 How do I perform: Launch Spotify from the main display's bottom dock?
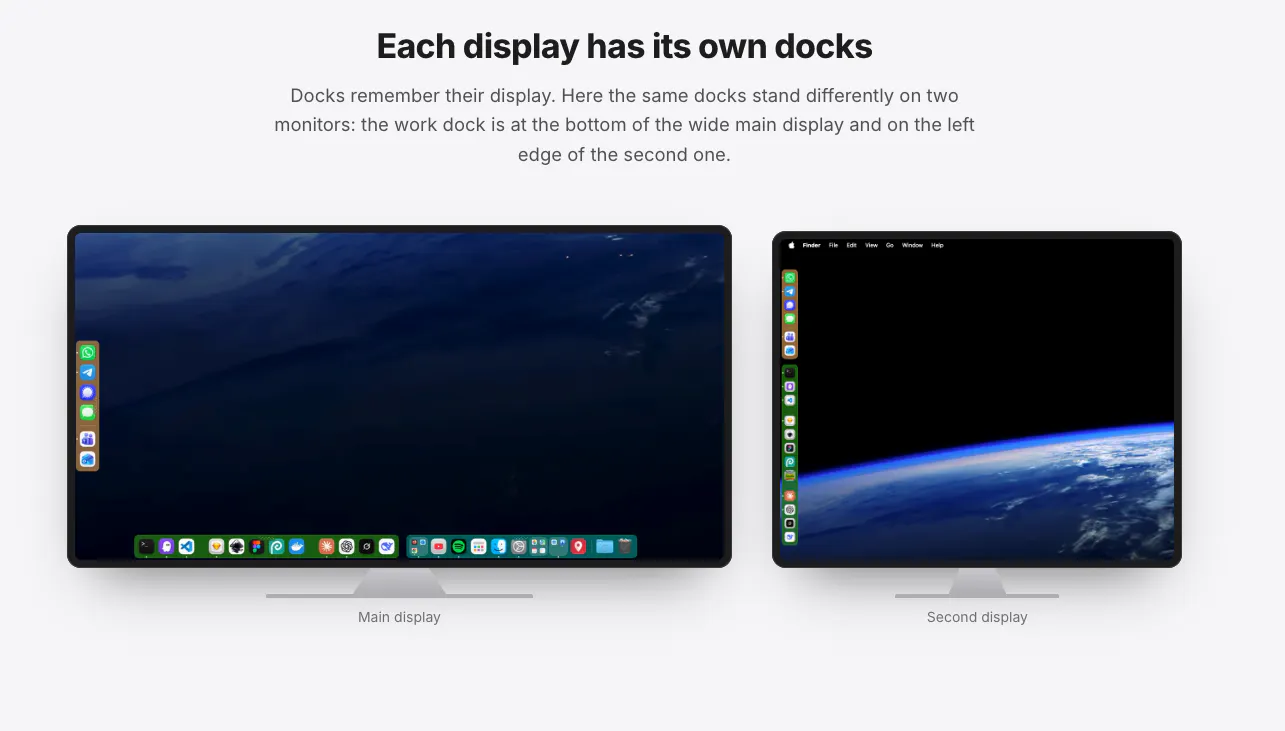(459, 546)
